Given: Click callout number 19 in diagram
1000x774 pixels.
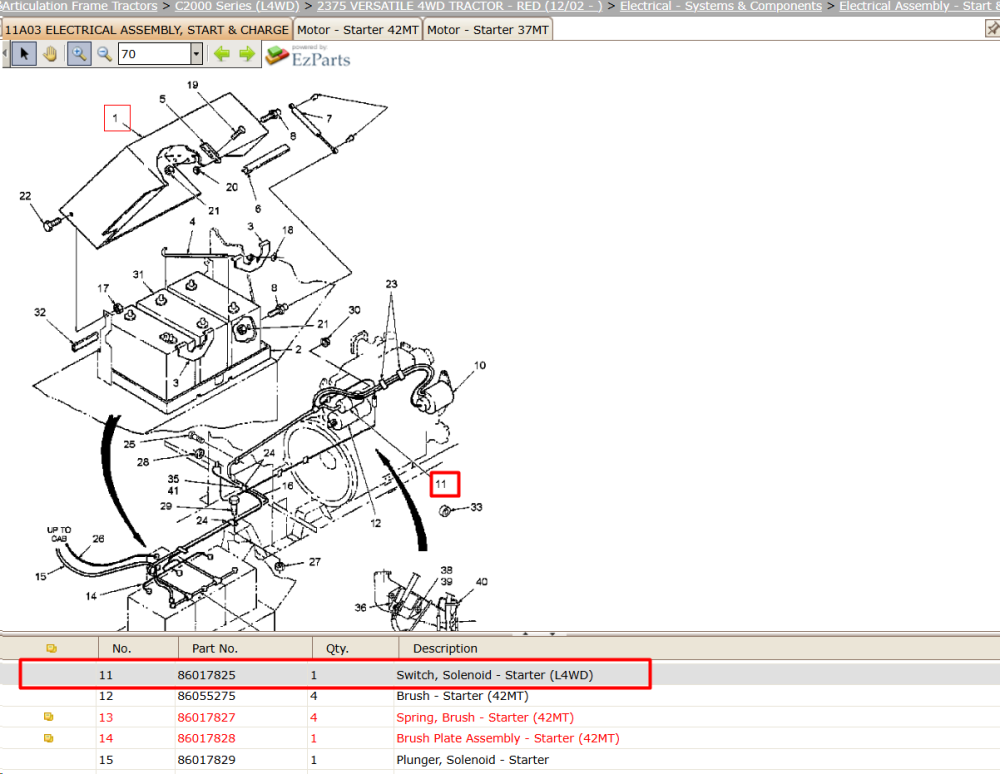Looking at the screenshot, I should coord(193,85).
